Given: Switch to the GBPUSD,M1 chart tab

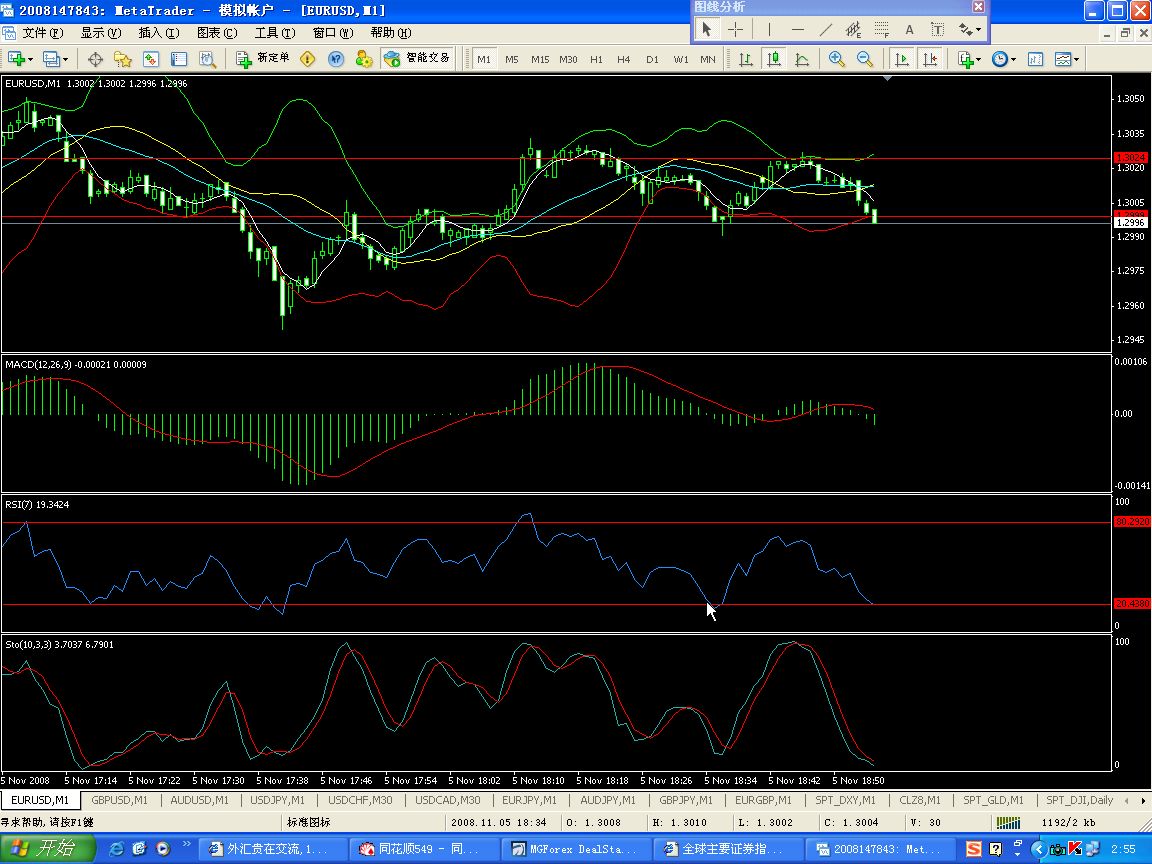Looking at the screenshot, I should pos(119,800).
